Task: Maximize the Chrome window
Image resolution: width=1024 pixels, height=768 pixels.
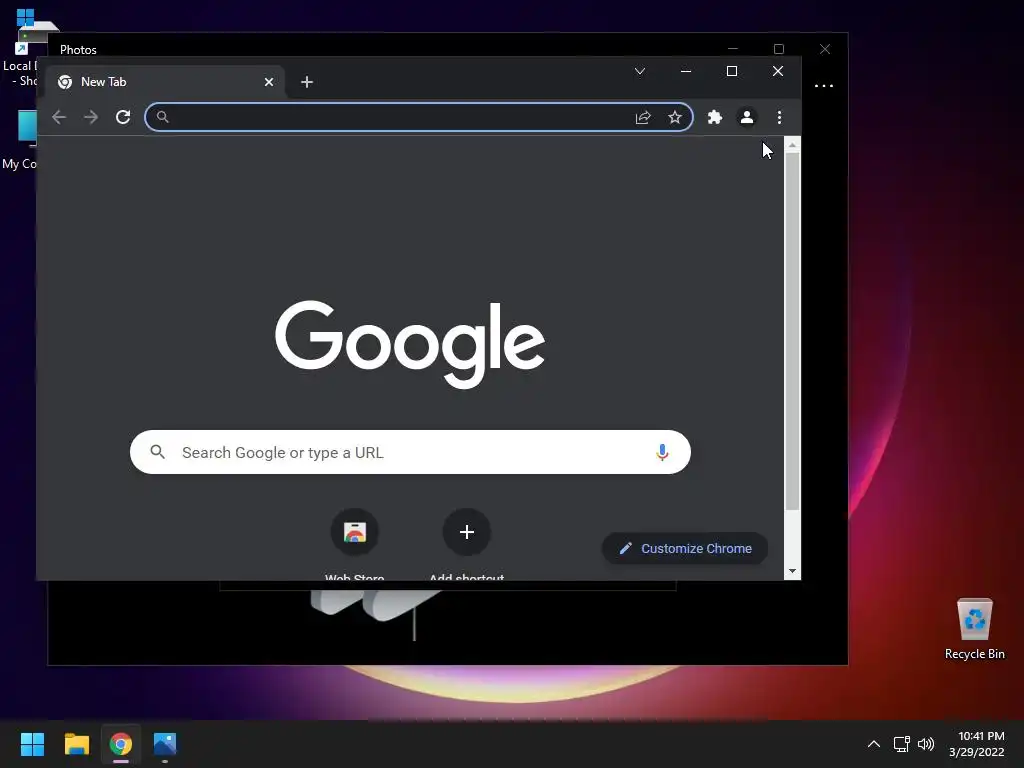Action: click(x=732, y=71)
